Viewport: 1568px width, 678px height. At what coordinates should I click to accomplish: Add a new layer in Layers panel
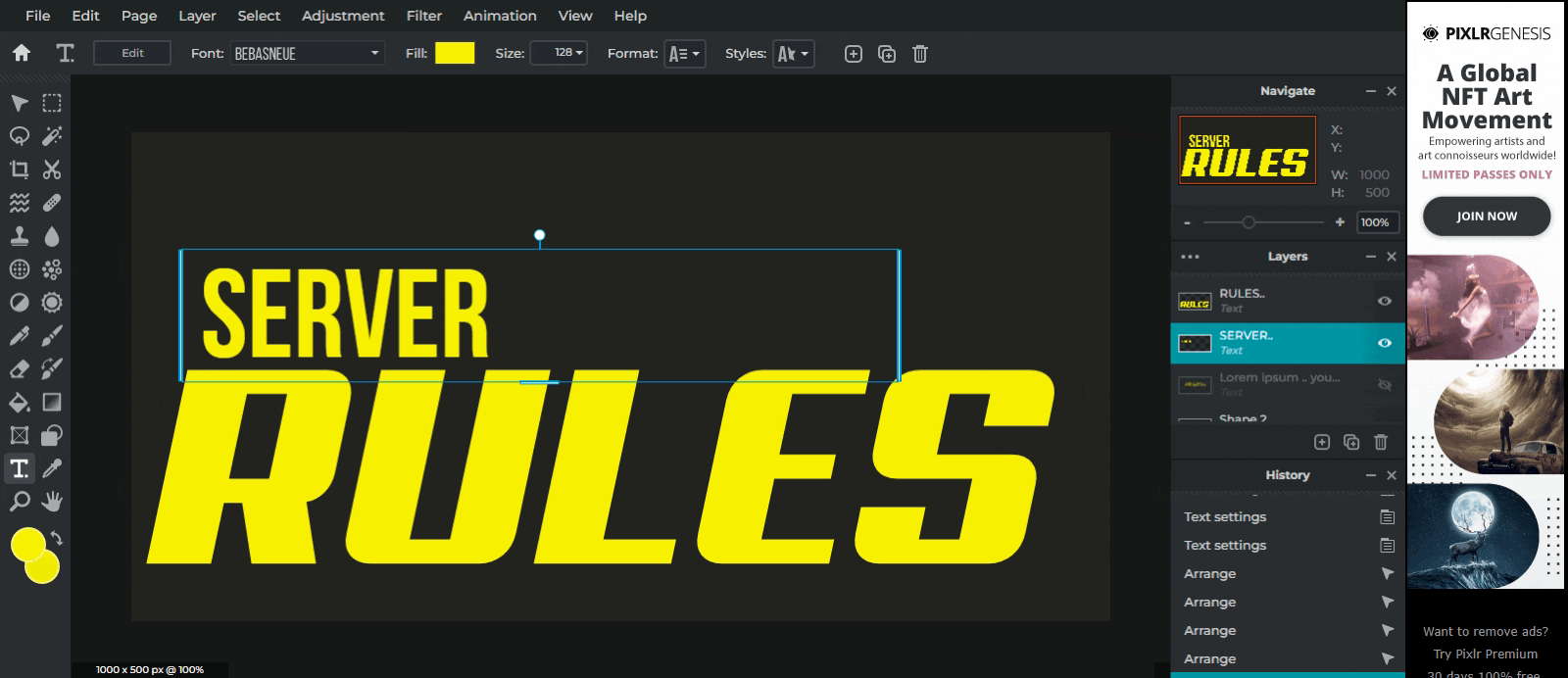[x=1322, y=442]
